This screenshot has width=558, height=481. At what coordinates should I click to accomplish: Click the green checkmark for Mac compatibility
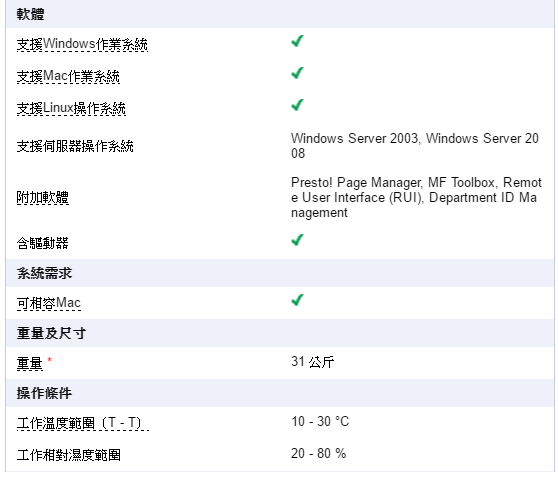298,300
